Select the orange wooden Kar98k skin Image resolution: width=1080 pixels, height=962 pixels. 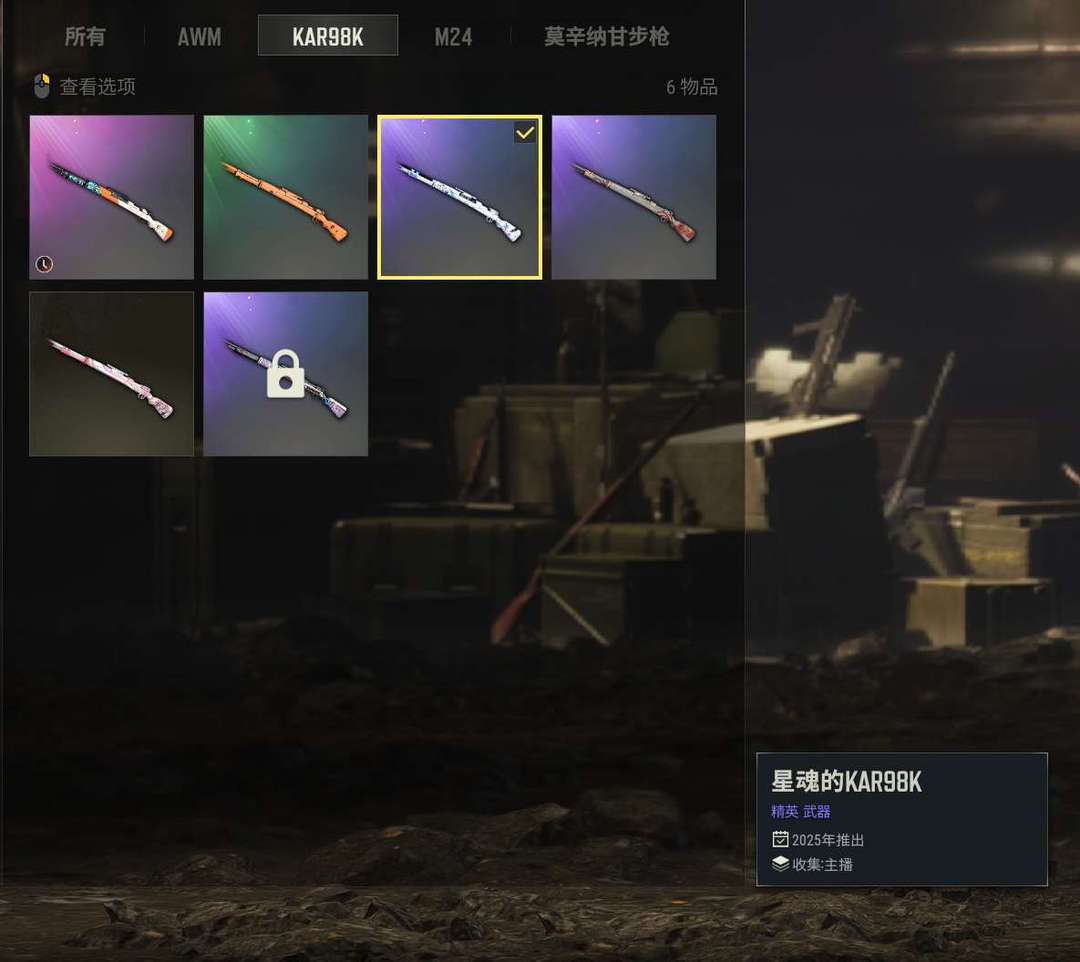coord(286,197)
